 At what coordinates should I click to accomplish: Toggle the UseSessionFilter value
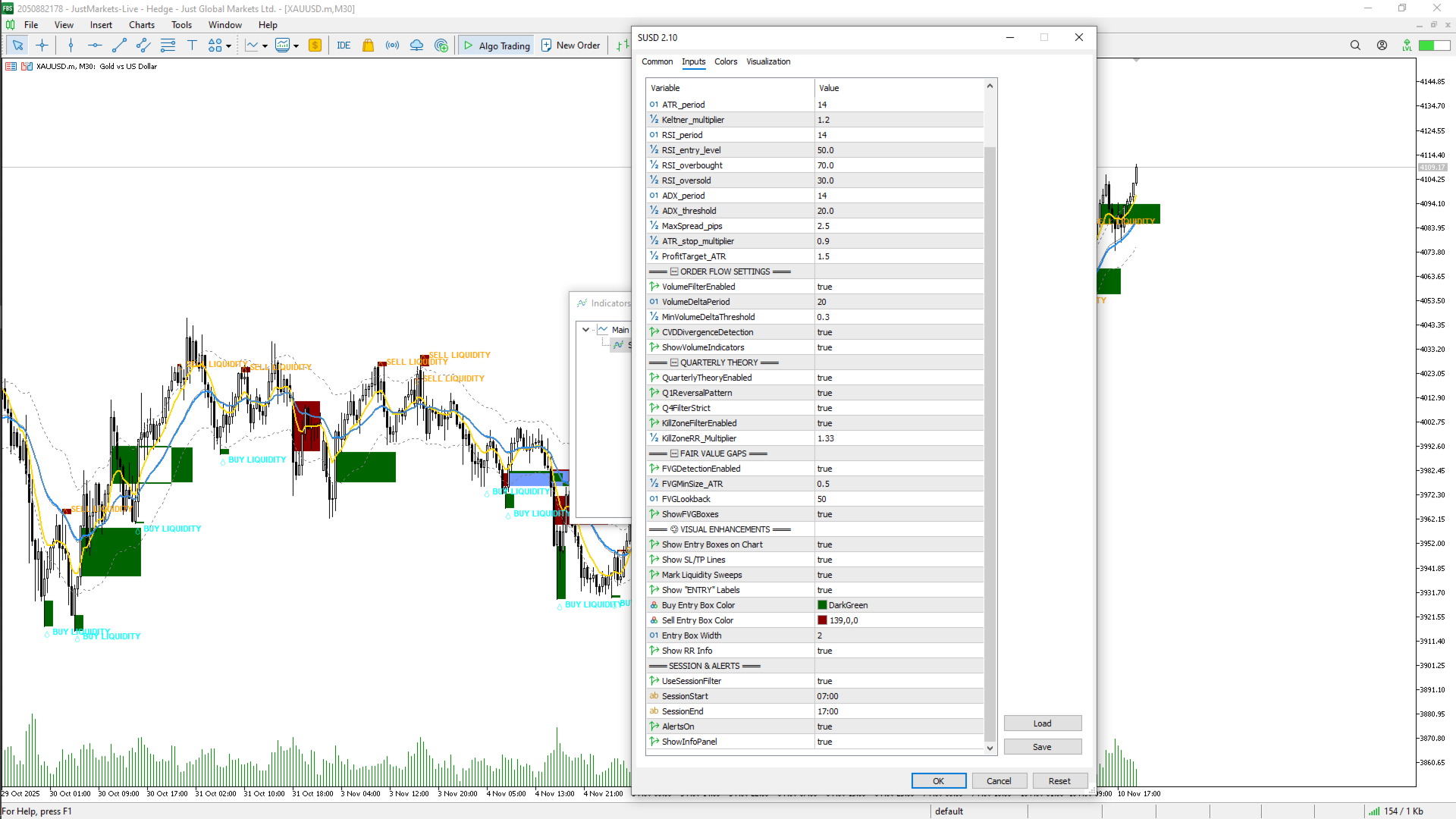tap(899, 681)
